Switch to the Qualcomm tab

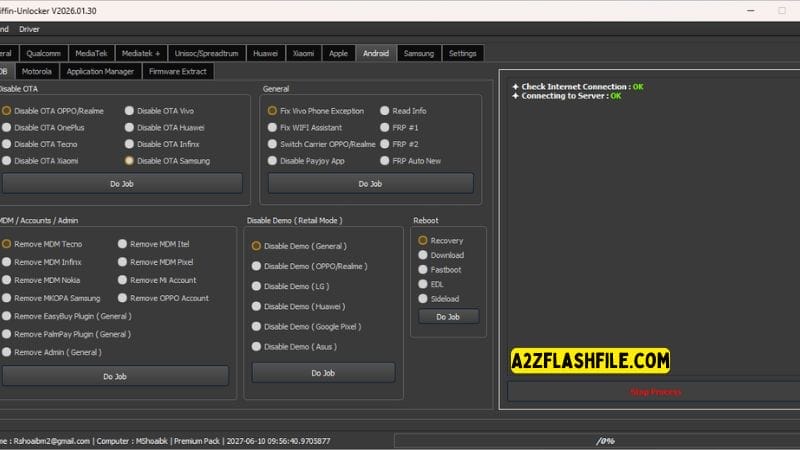pyautogui.click(x=43, y=53)
